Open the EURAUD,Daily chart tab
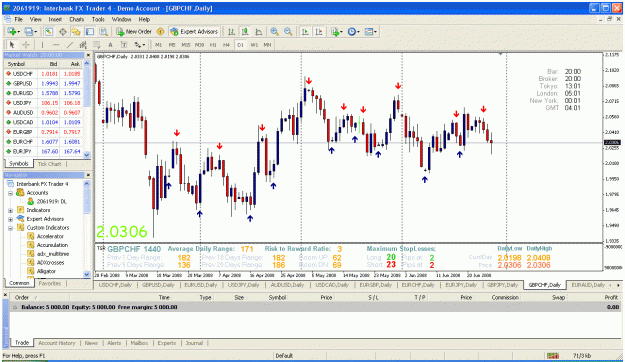 pos(588,285)
